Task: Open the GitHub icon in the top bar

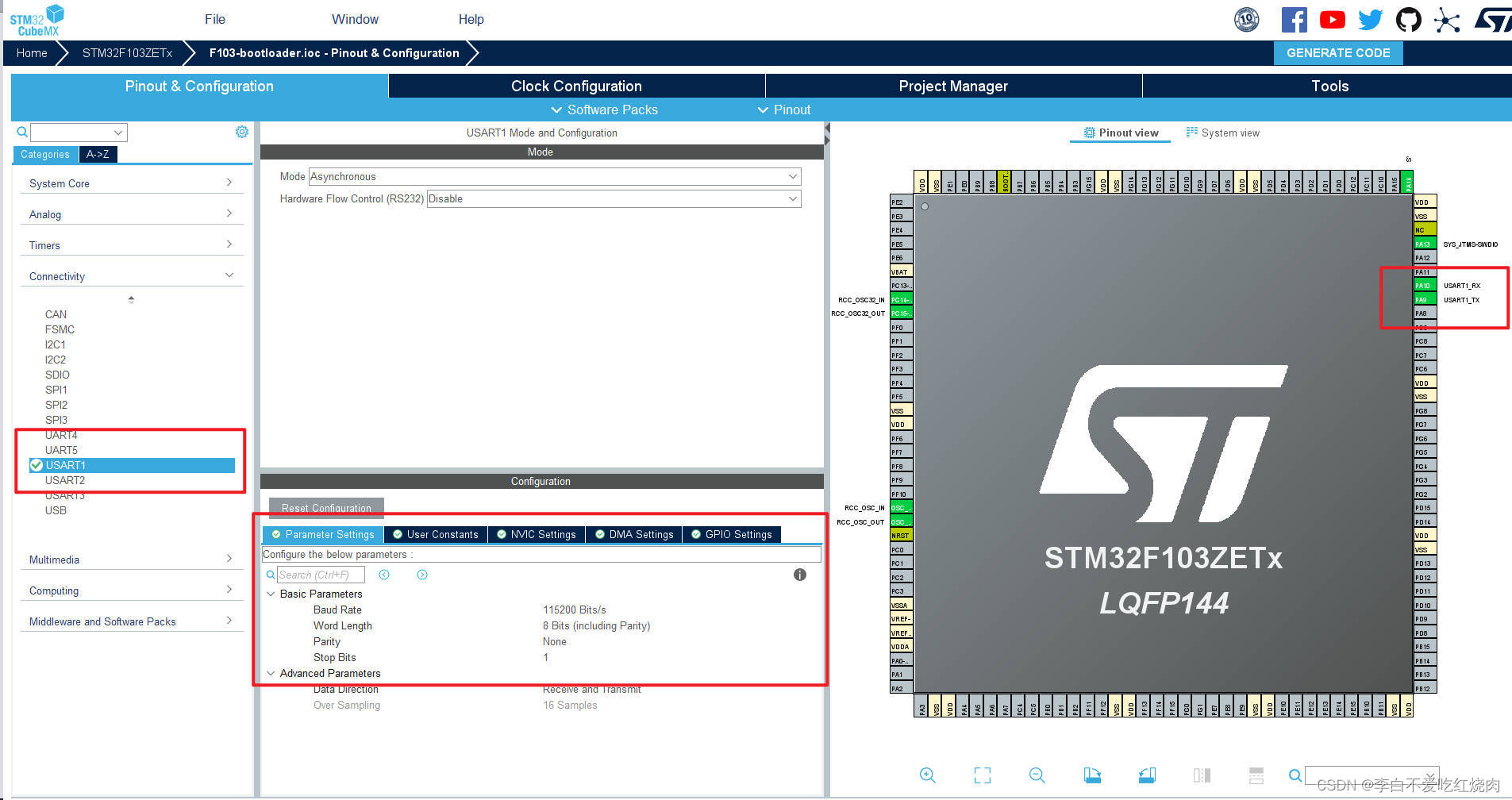Action: click(x=1408, y=19)
